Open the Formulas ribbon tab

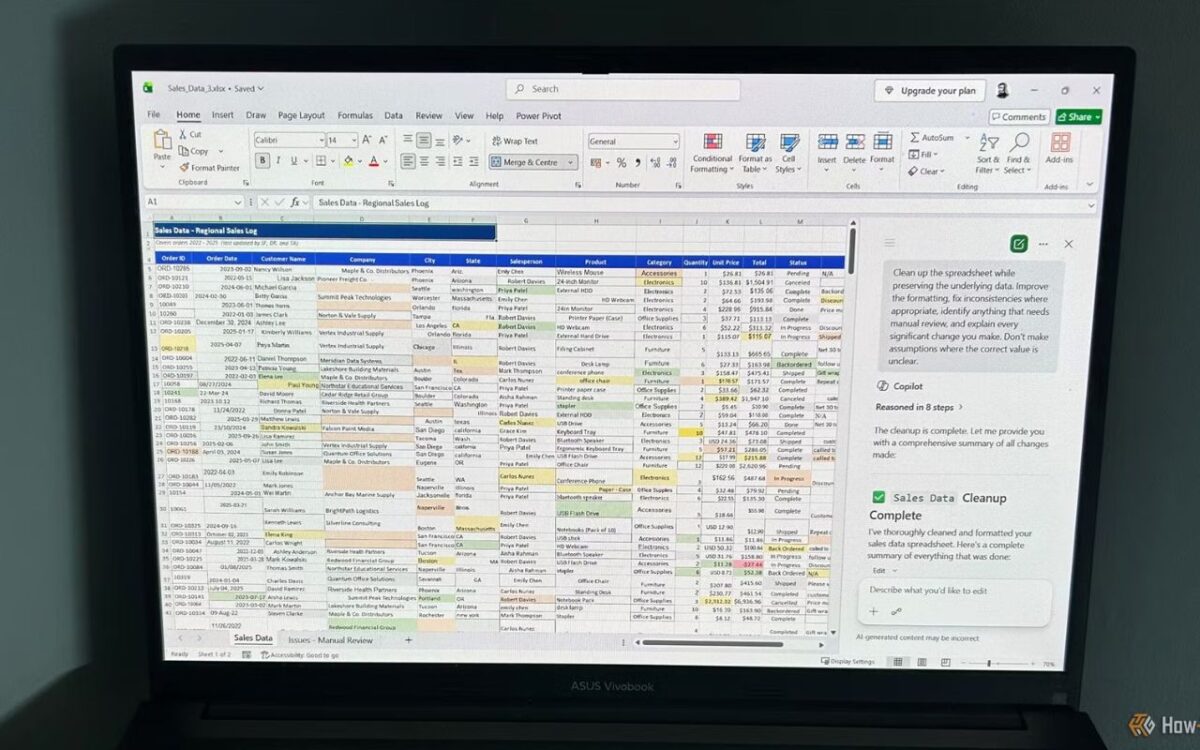coord(354,116)
